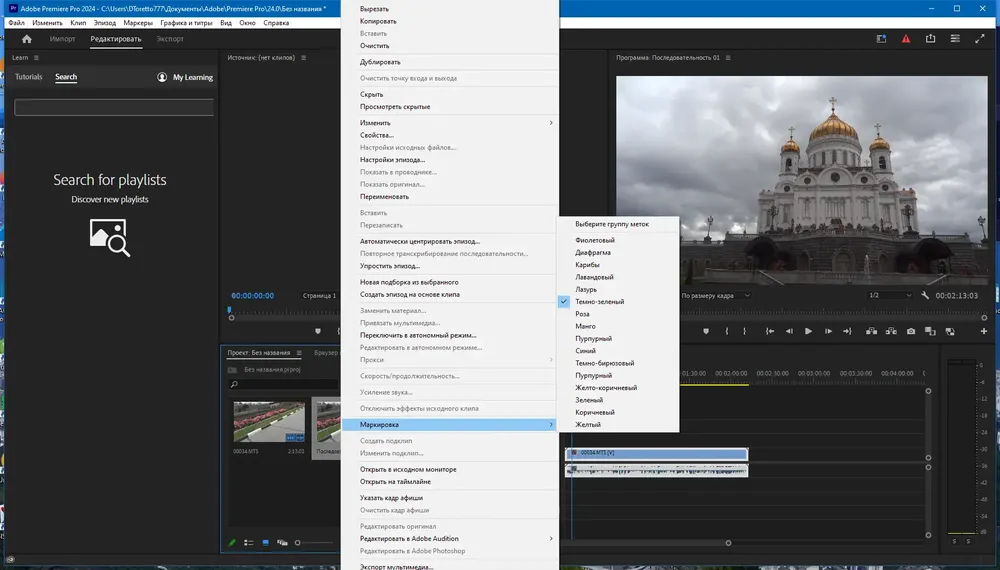Open the Страница 1 page dropdown
This screenshot has height=570, width=1000.
[x=320, y=295]
